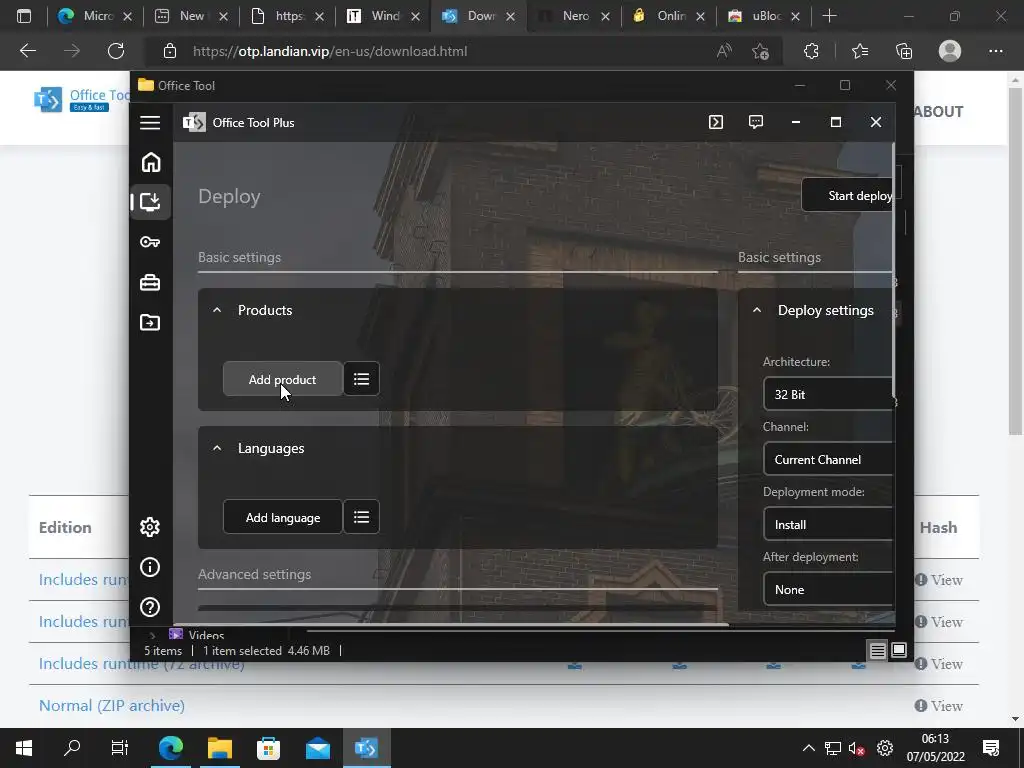Click ABOUT in the website navigation
The image size is (1024, 768).
pyautogui.click(x=938, y=112)
